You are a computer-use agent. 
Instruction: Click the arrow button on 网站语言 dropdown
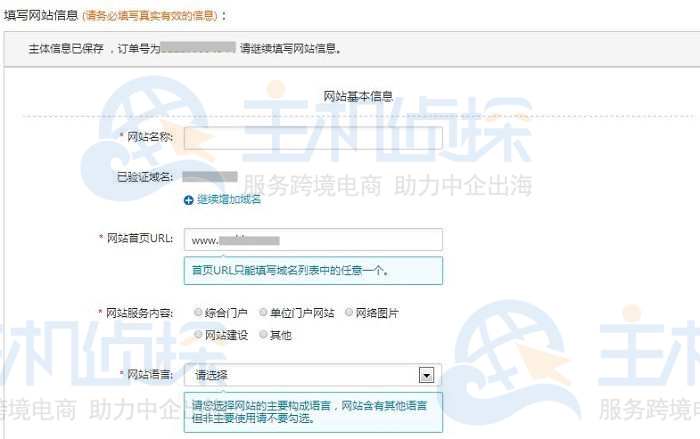[x=427, y=375]
